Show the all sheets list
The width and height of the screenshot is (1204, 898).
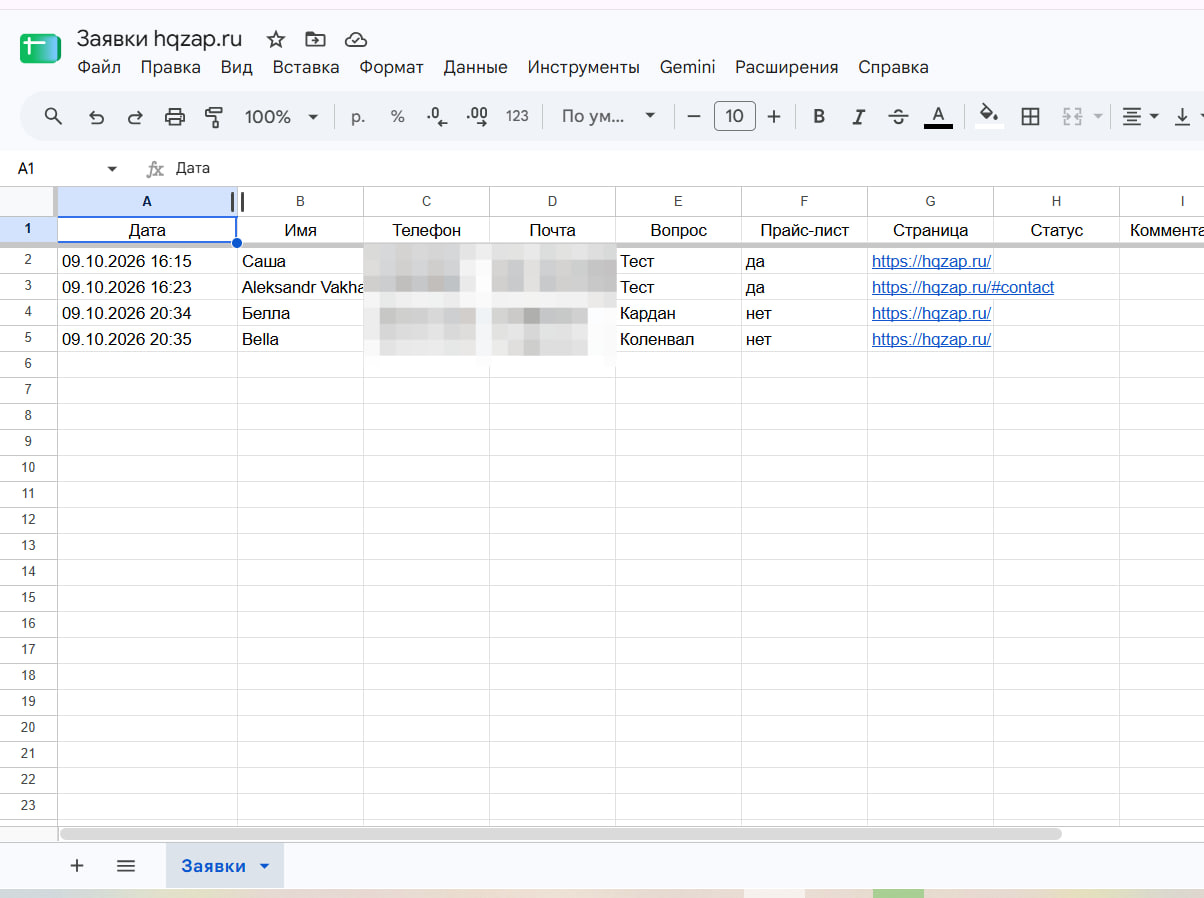[x=126, y=866]
